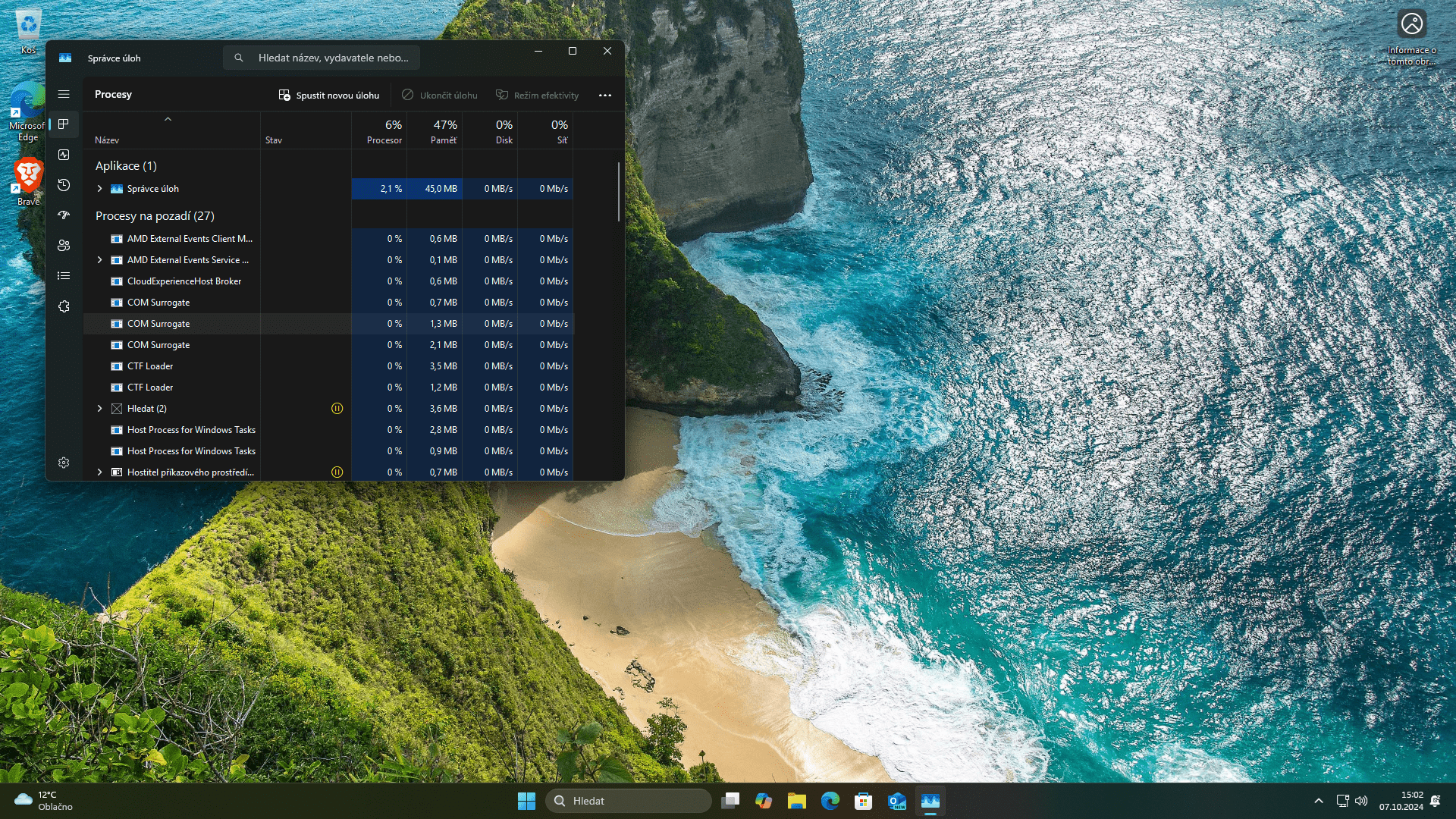The width and height of the screenshot is (1456, 819).
Task: Open the more options (...) menu
Action: 605,95
